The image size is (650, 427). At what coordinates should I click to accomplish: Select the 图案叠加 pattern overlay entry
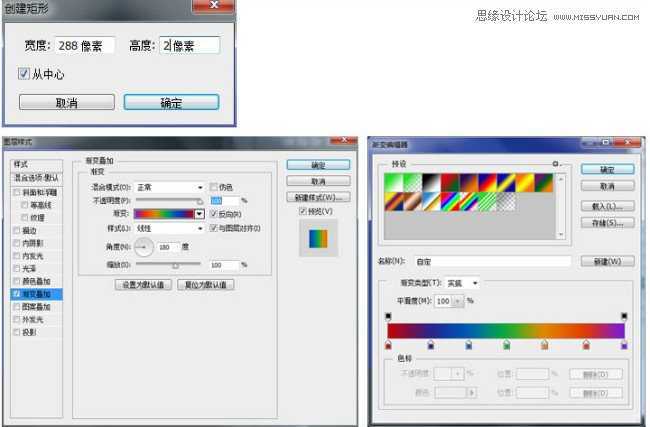[x=36, y=307]
